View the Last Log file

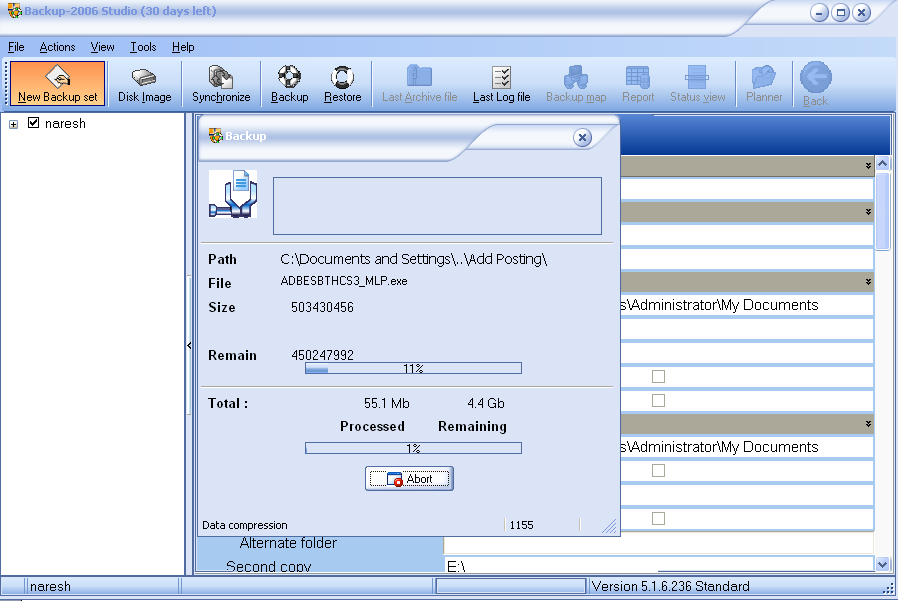click(x=501, y=84)
